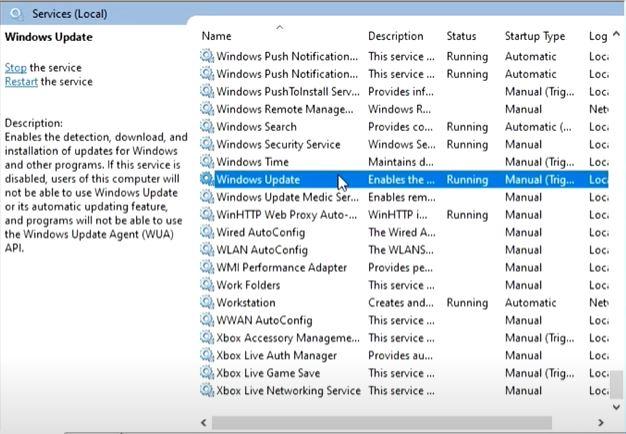Select Xbox Live Game Save service
Image resolution: width=626 pixels, height=434 pixels.
(x=404, y=373)
